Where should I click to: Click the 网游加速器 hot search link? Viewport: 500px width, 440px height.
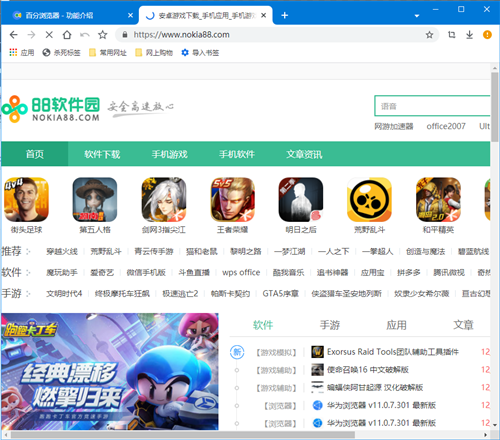point(394,126)
